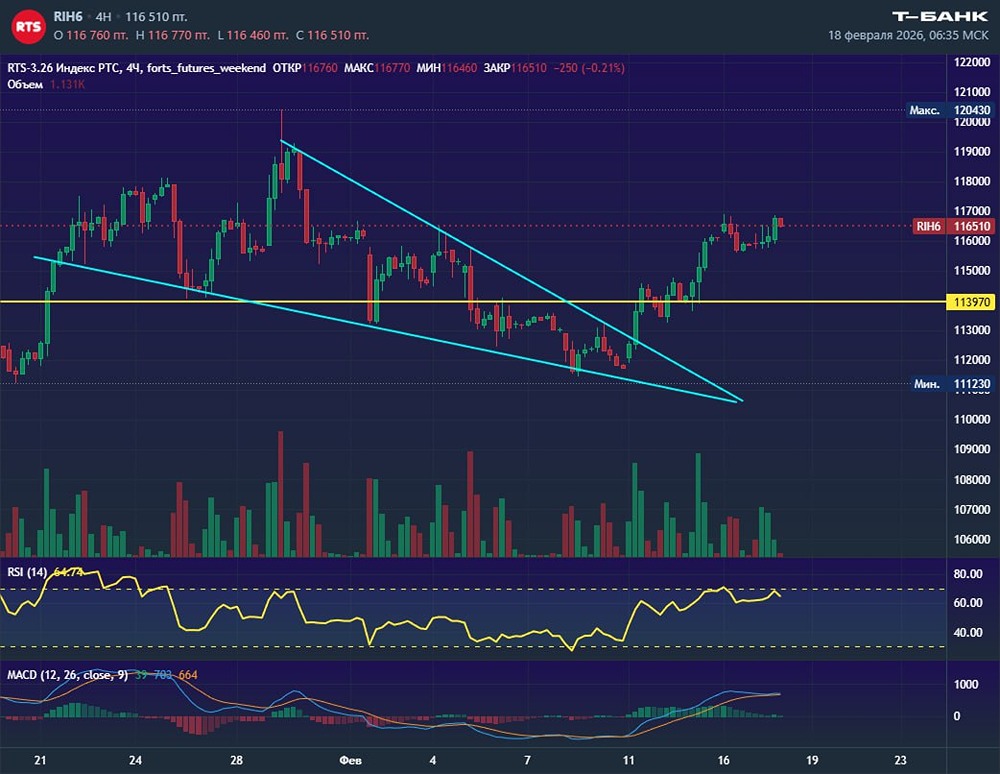Click the RSI 80.00 axis label
The height and width of the screenshot is (774, 1000).
coord(967,574)
